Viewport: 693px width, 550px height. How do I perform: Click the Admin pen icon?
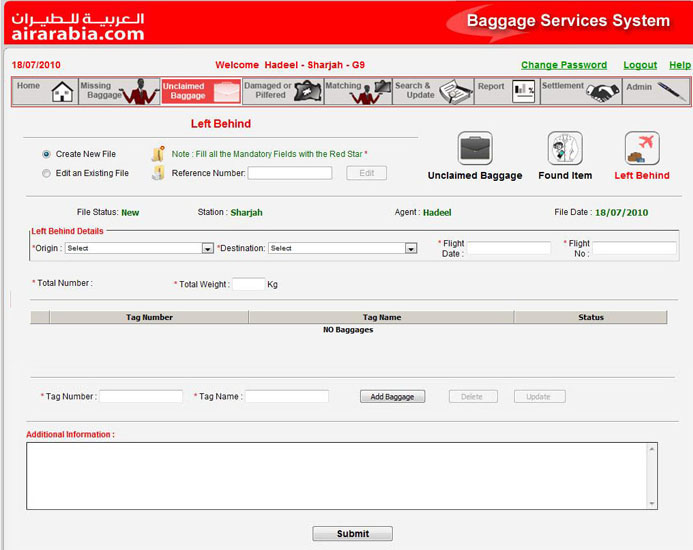(x=671, y=92)
